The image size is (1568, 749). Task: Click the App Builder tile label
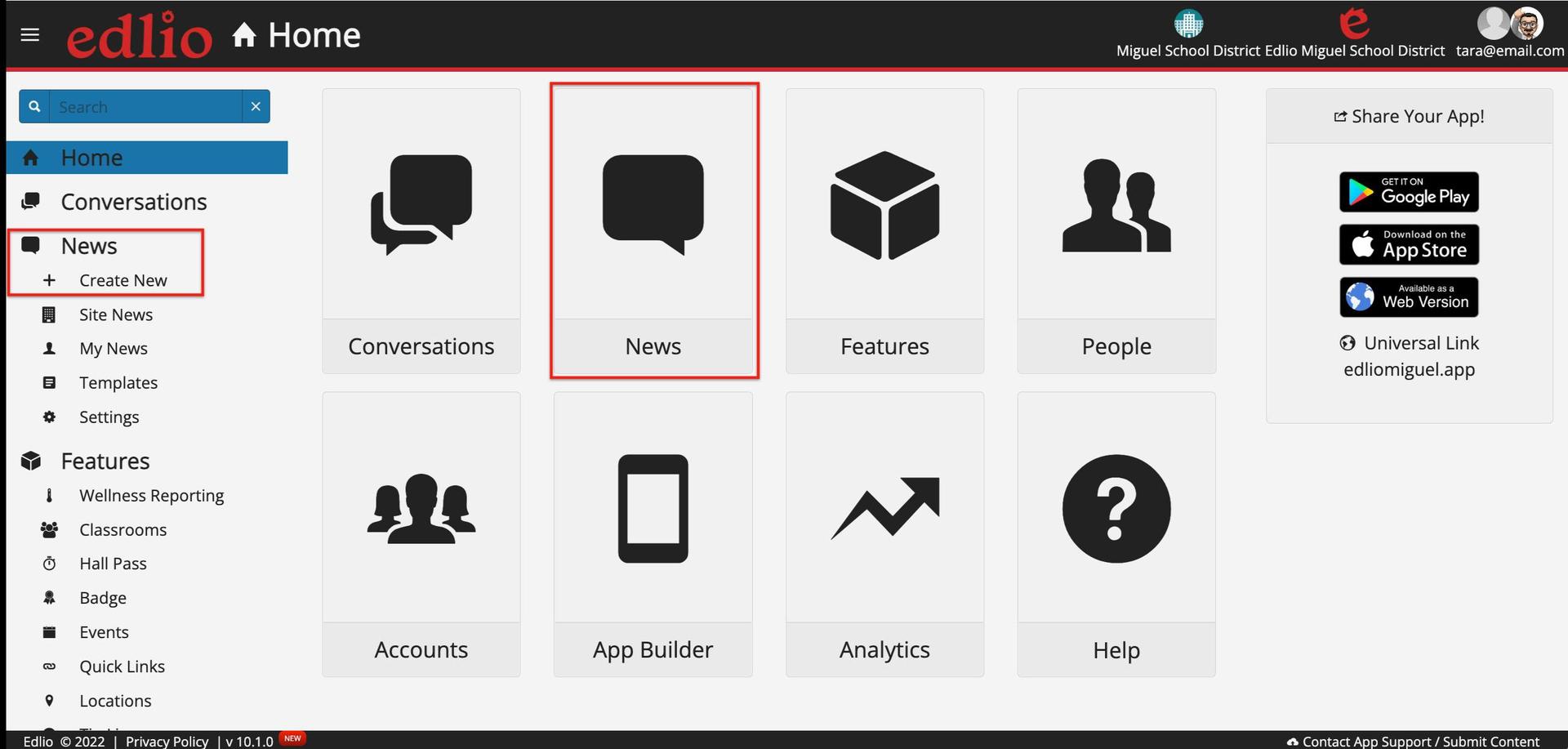[x=653, y=649]
